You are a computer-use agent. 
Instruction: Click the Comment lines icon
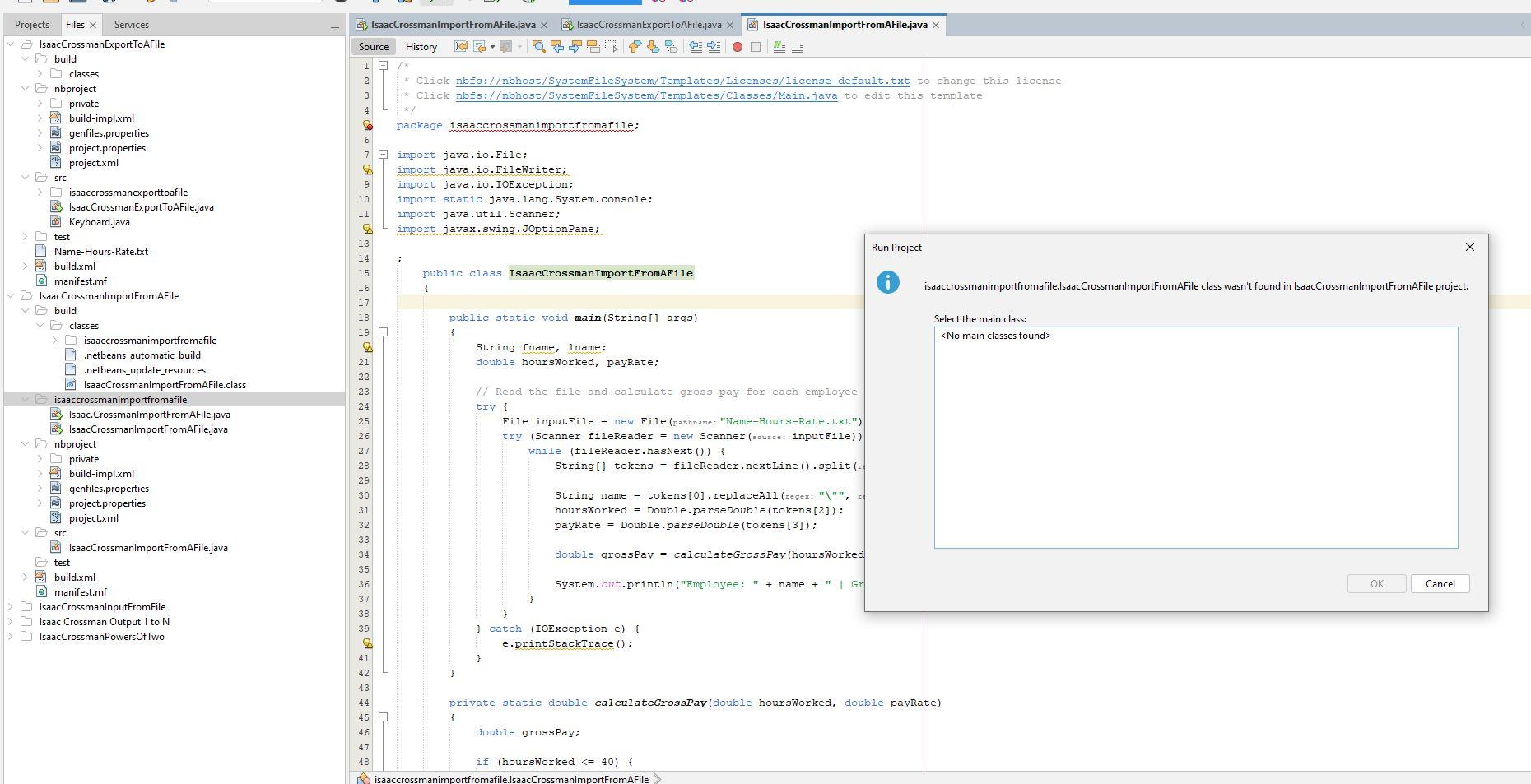pos(780,47)
